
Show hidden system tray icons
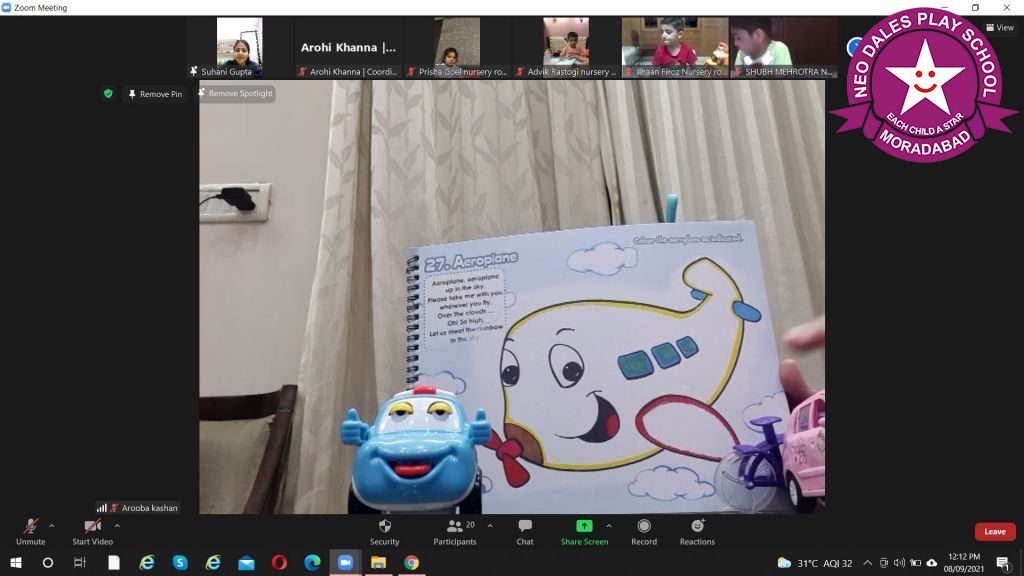pyautogui.click(x=867, y=563)
